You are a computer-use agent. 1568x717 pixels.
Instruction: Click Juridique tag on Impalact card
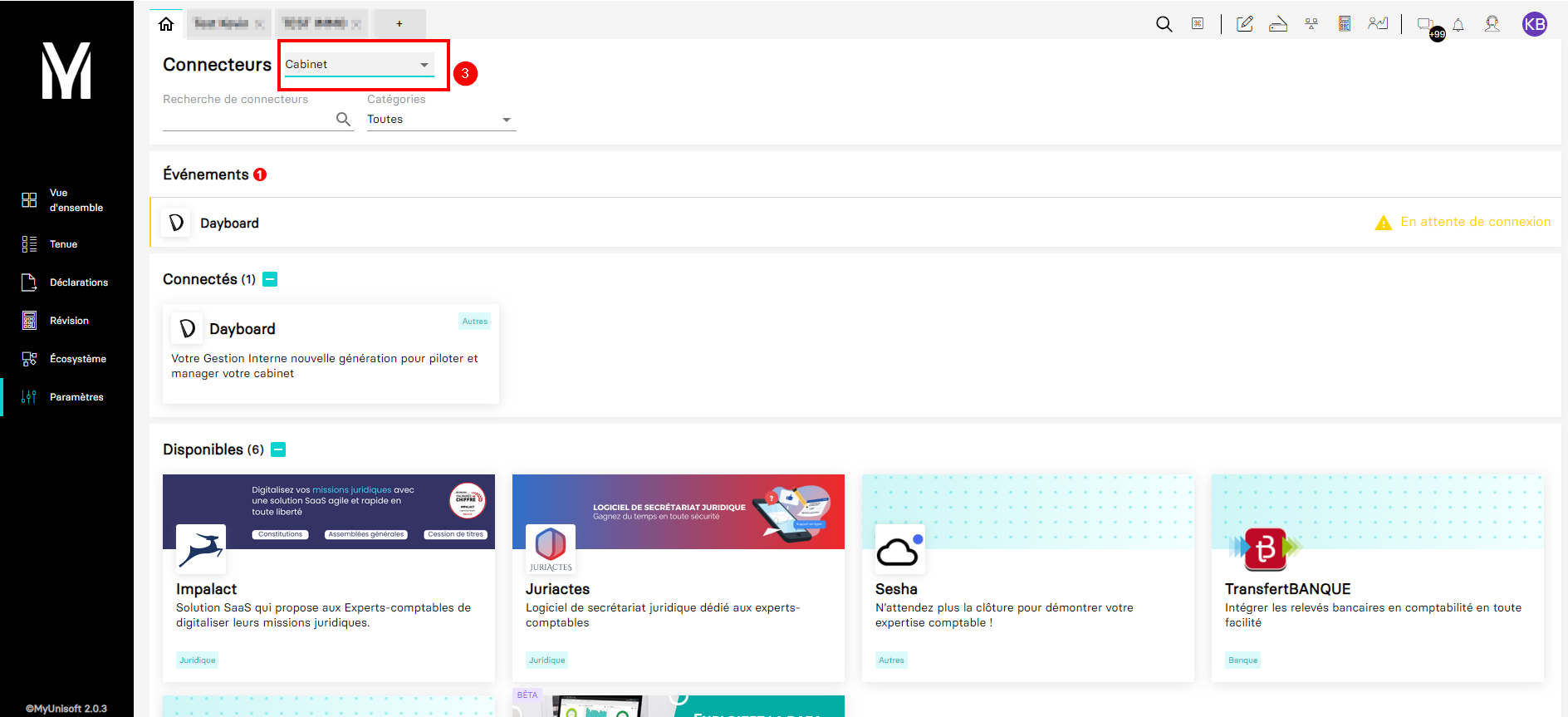198,661
